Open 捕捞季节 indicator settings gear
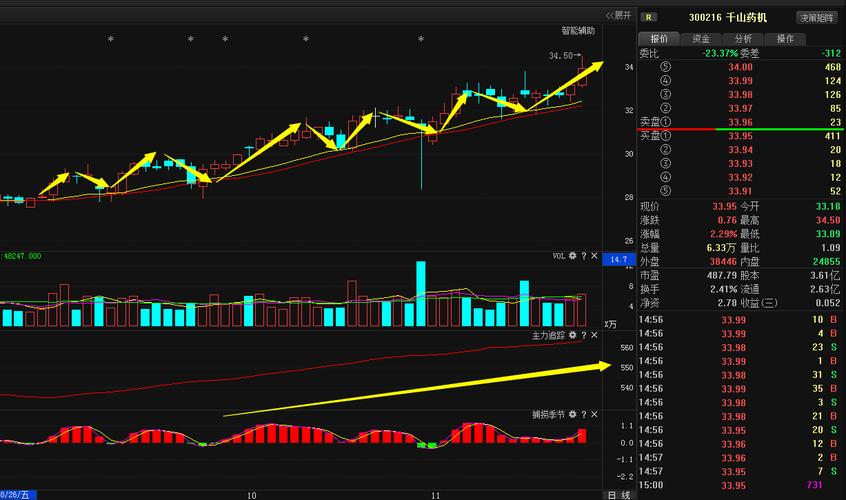Screen dimensions: 846x500 [573, 414]
